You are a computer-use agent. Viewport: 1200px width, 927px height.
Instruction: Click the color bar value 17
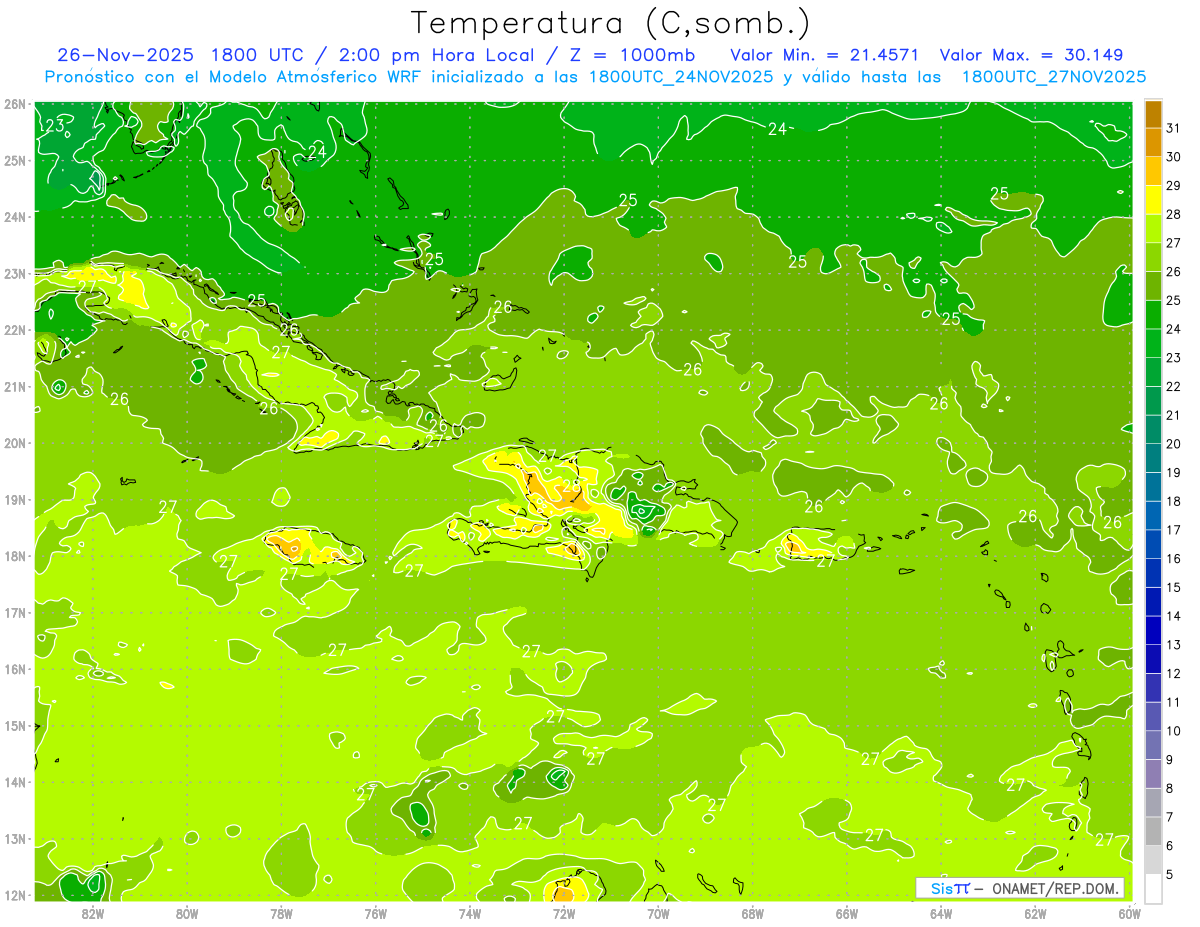coord(1174,530)
